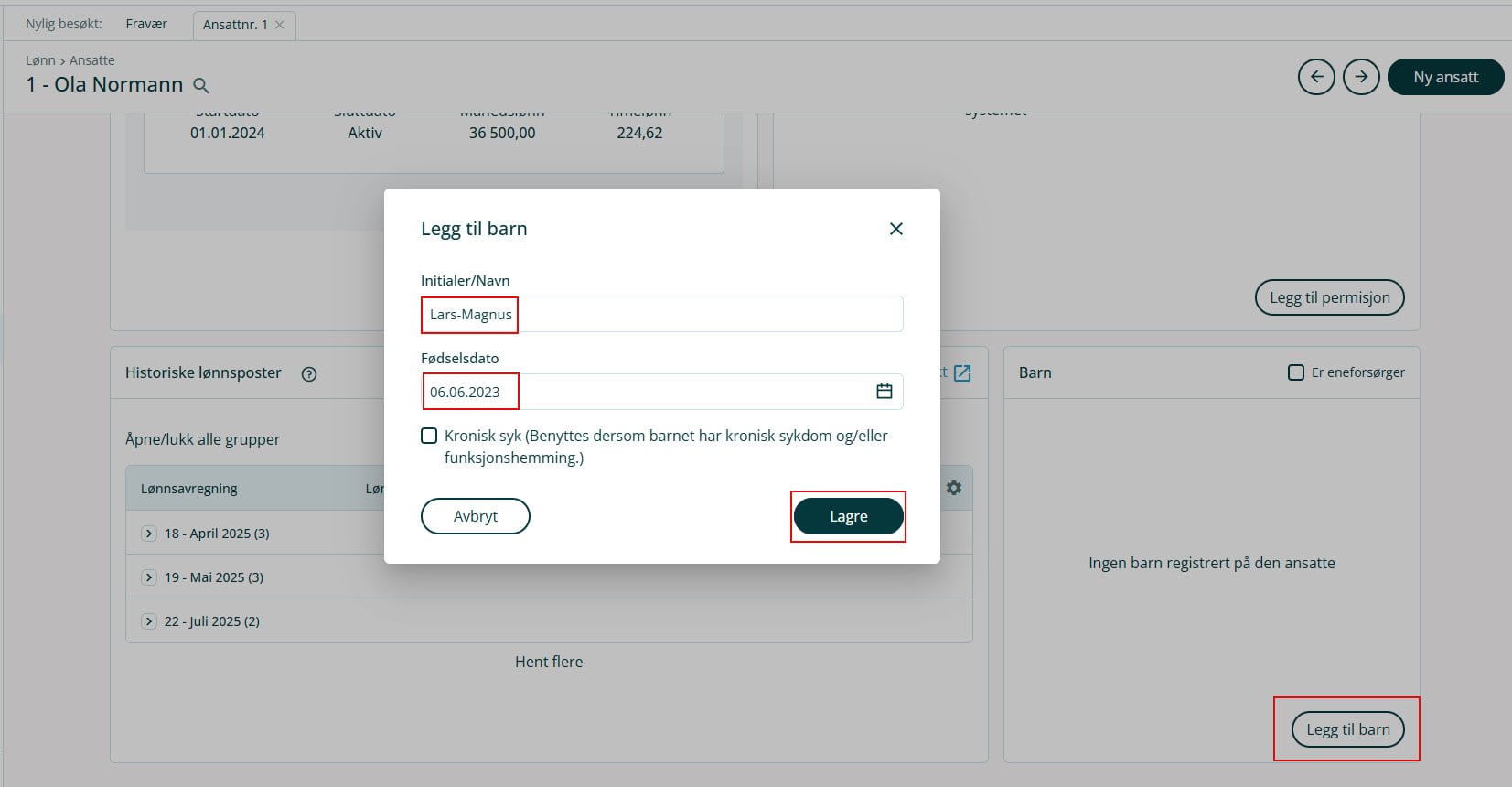Click help icon next to Historiske lønnsposter
The height and width of the screenshot is (787, 1512).
tap(309, 373)
